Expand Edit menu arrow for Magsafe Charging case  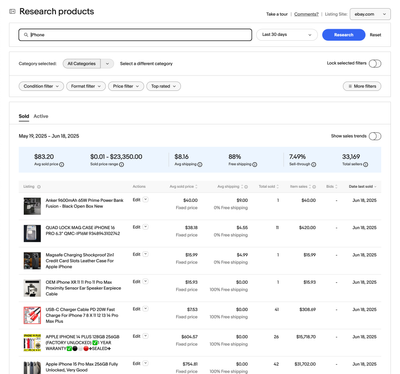coord(145,254)
